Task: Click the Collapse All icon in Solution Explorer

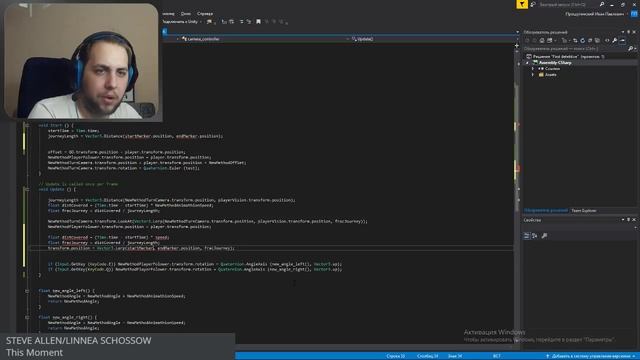Action: [590, 40]
